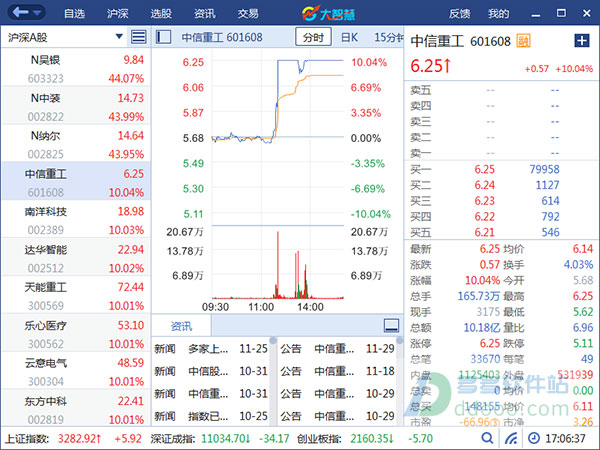Switch to the 15分钟 chart tab
Image resolution: width=600 pixels, height=450 pixels.
pos(388,37)
